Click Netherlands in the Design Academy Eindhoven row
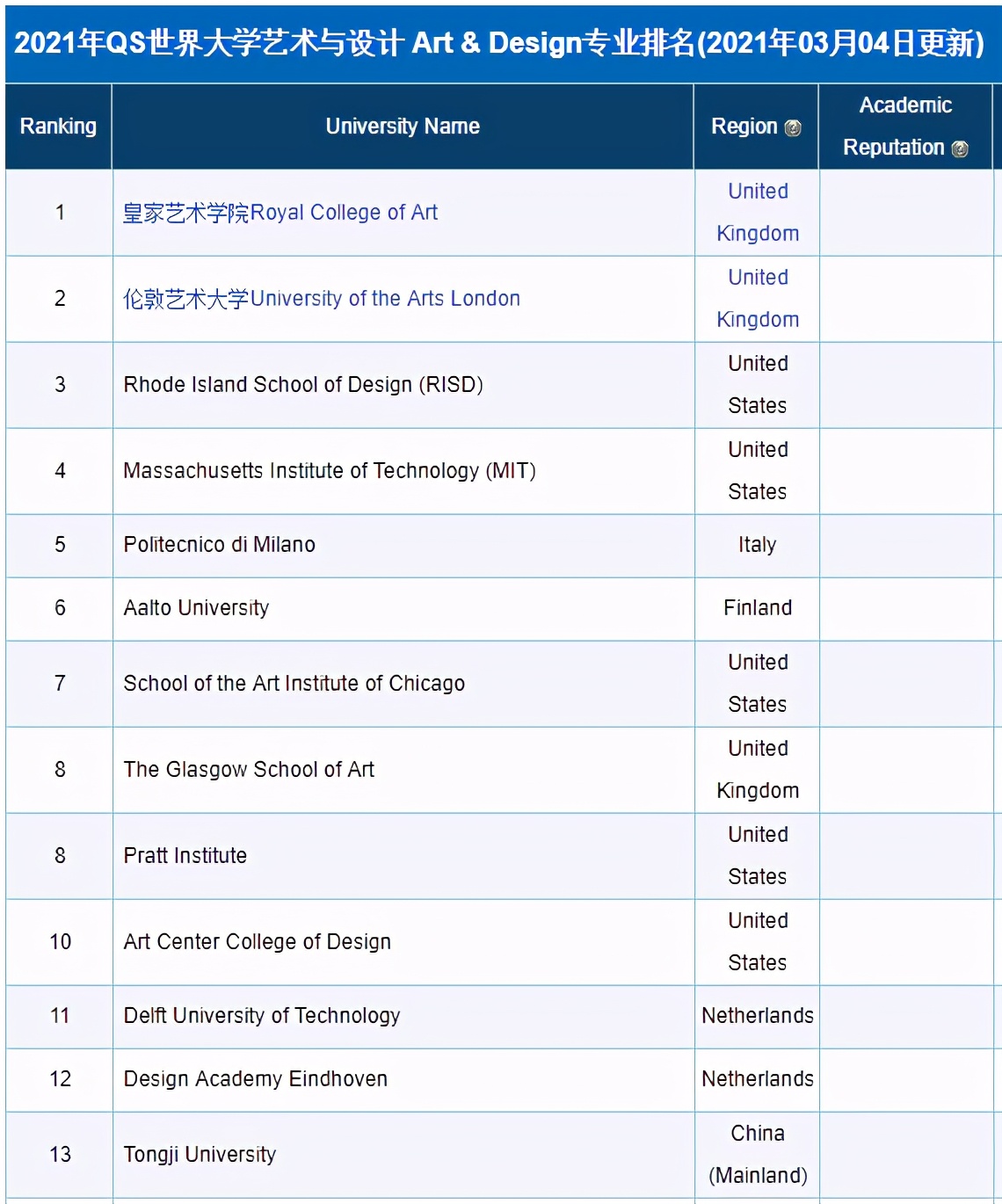 758,1079
